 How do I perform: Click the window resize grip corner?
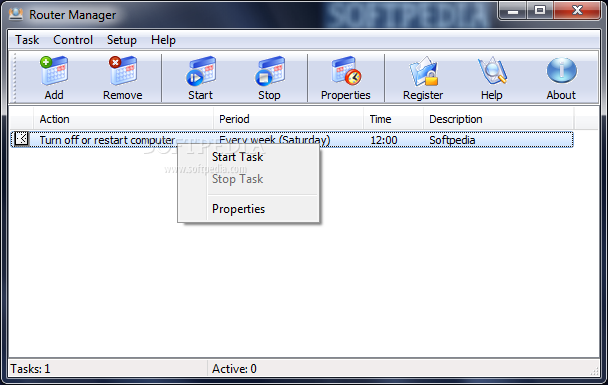click(x=594, y=371)
